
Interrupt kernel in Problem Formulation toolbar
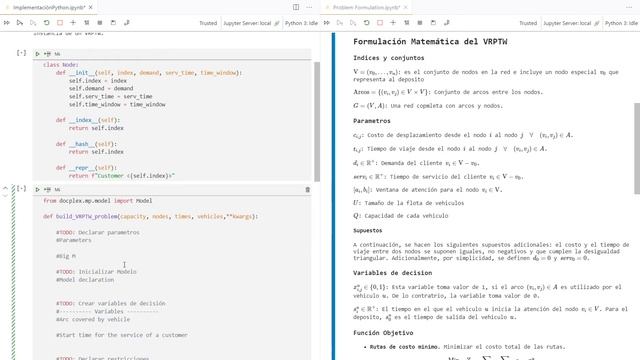(380, 23)
